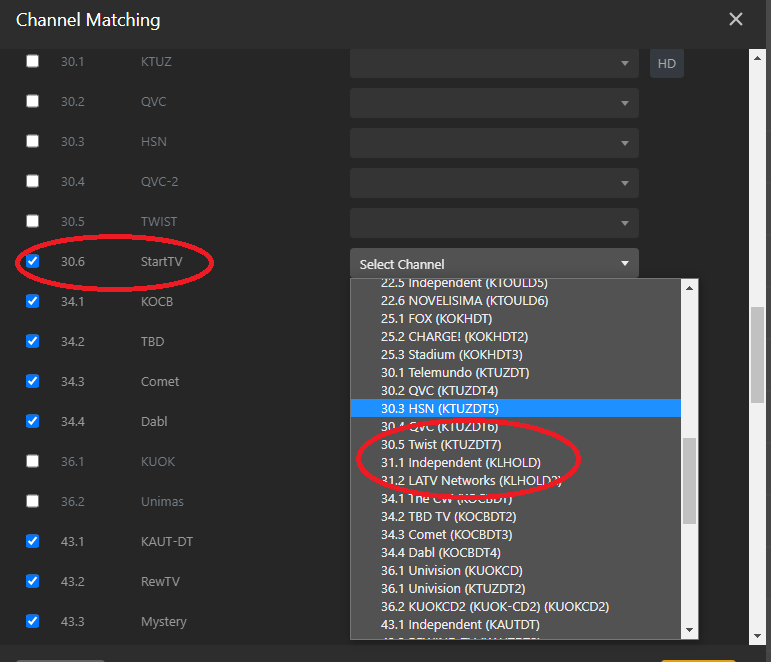This screenshot has width=771, height=662.
Task: Uncheck the 43.1 KAUT-DT checkbox
Action: point(32,541)
